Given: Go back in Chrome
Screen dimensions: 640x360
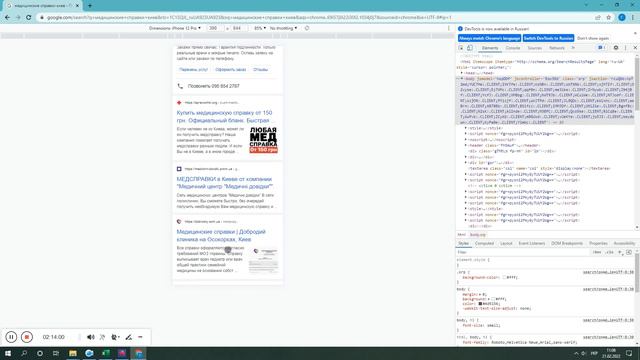Looking at the screenshot, I should coord(7,18).
